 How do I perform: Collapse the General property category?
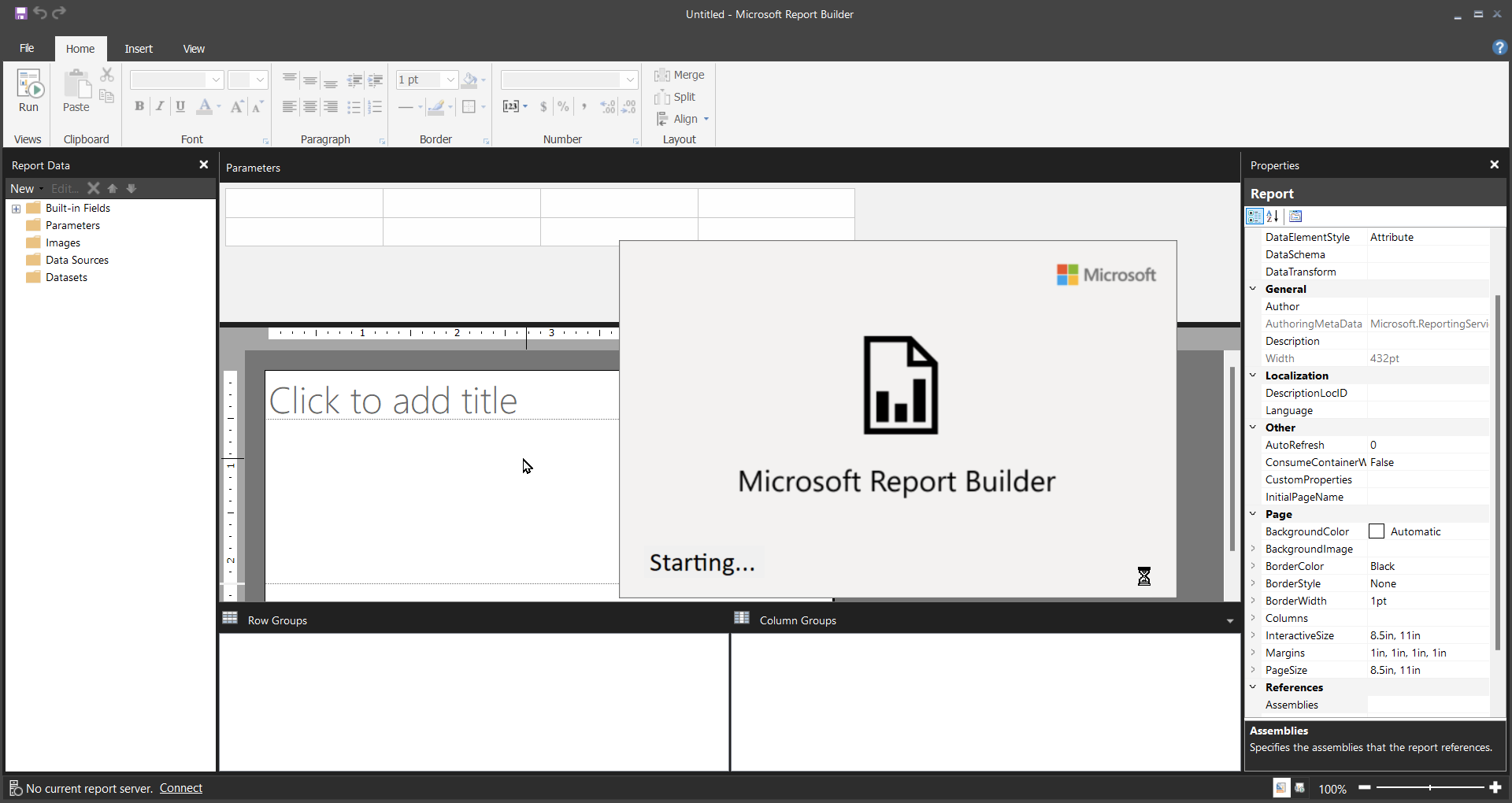point(1253,289)
